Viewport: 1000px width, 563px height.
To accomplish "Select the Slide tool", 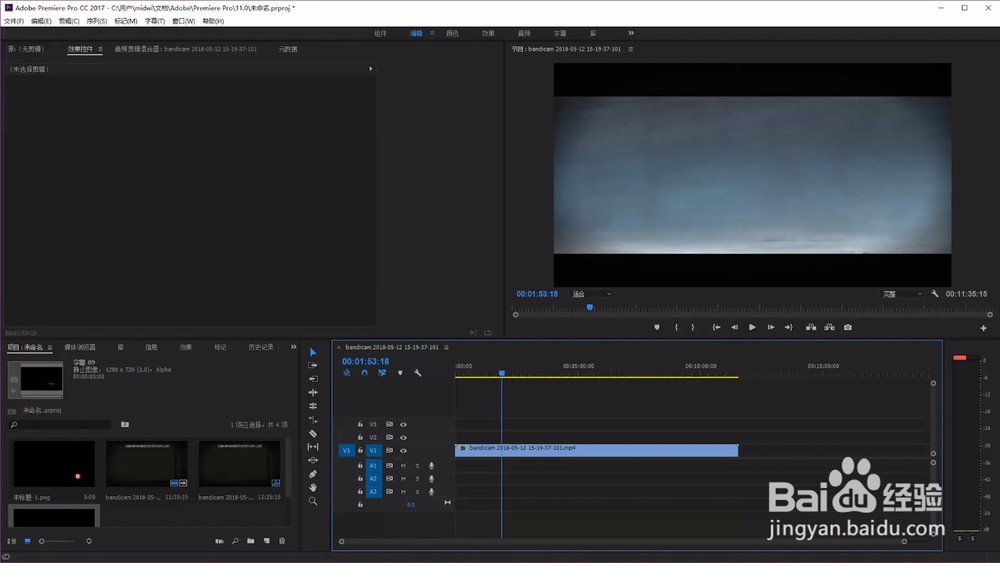I will pos(312,460).
